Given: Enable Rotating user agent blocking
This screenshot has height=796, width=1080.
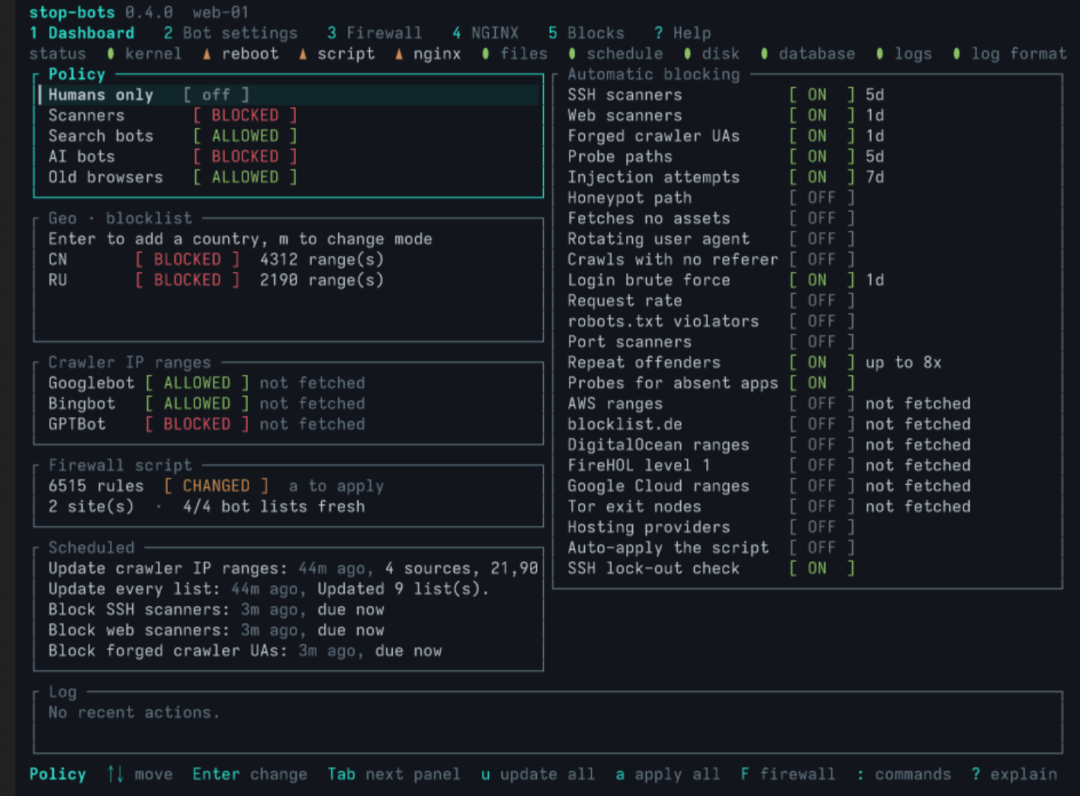Looking at the screenshot, I should tap(822, 239).
